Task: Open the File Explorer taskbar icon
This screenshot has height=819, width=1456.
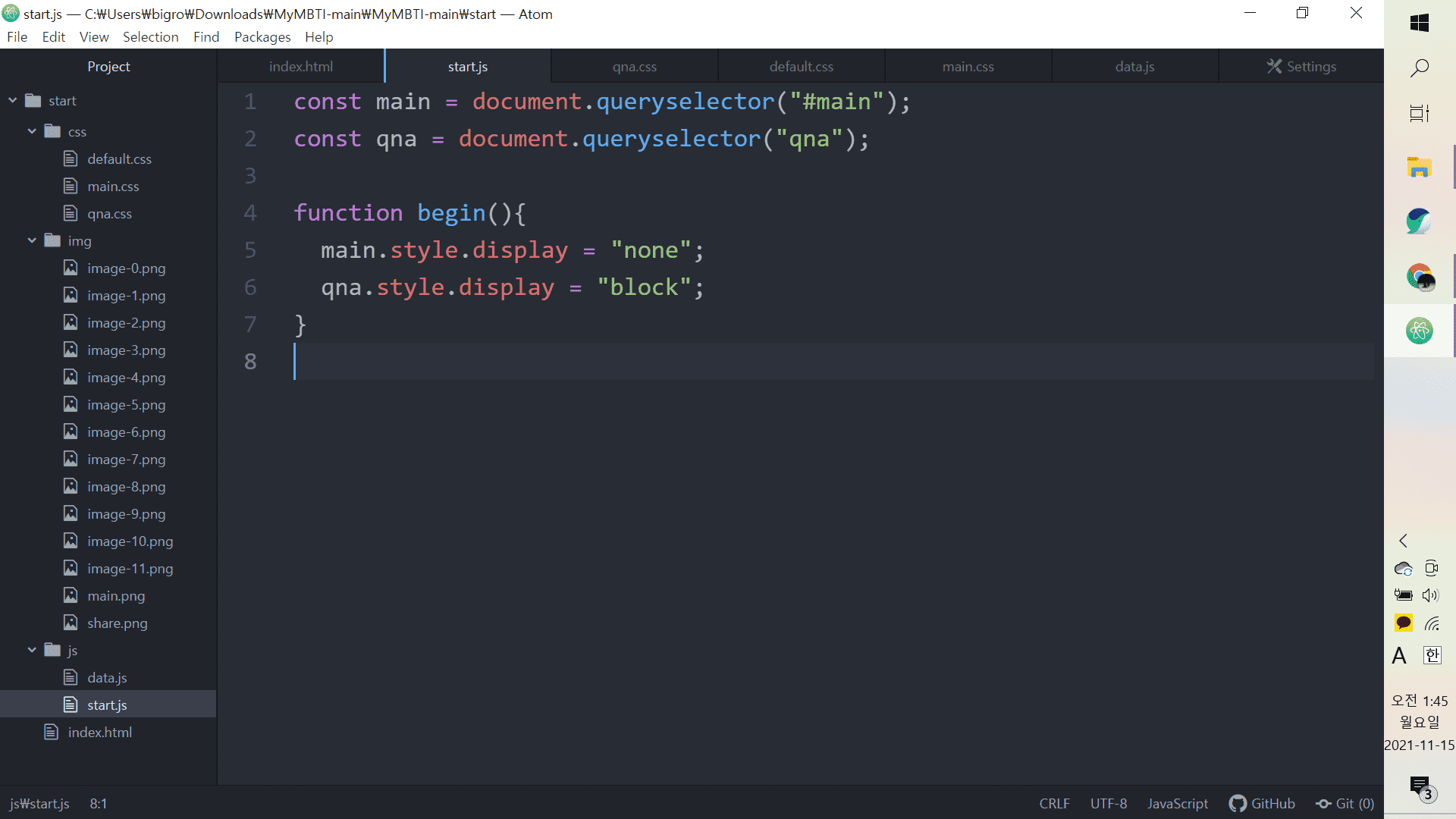Action: [x=1419, y=167]
